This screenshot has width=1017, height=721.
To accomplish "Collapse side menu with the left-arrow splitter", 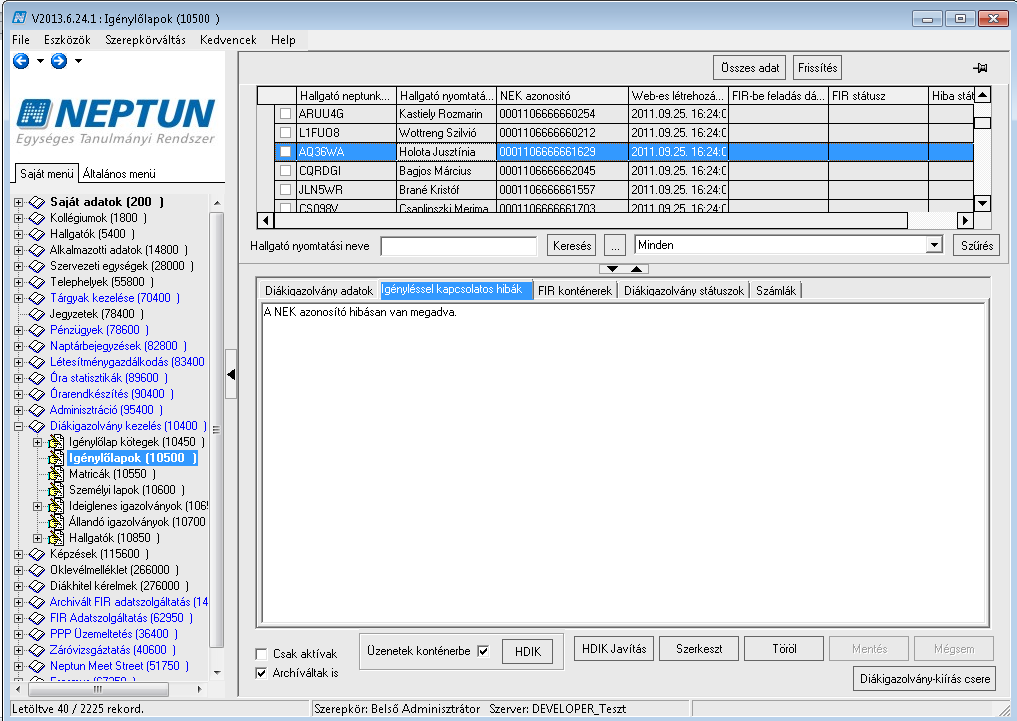I will pyautogui.click(x=231, y=374).
